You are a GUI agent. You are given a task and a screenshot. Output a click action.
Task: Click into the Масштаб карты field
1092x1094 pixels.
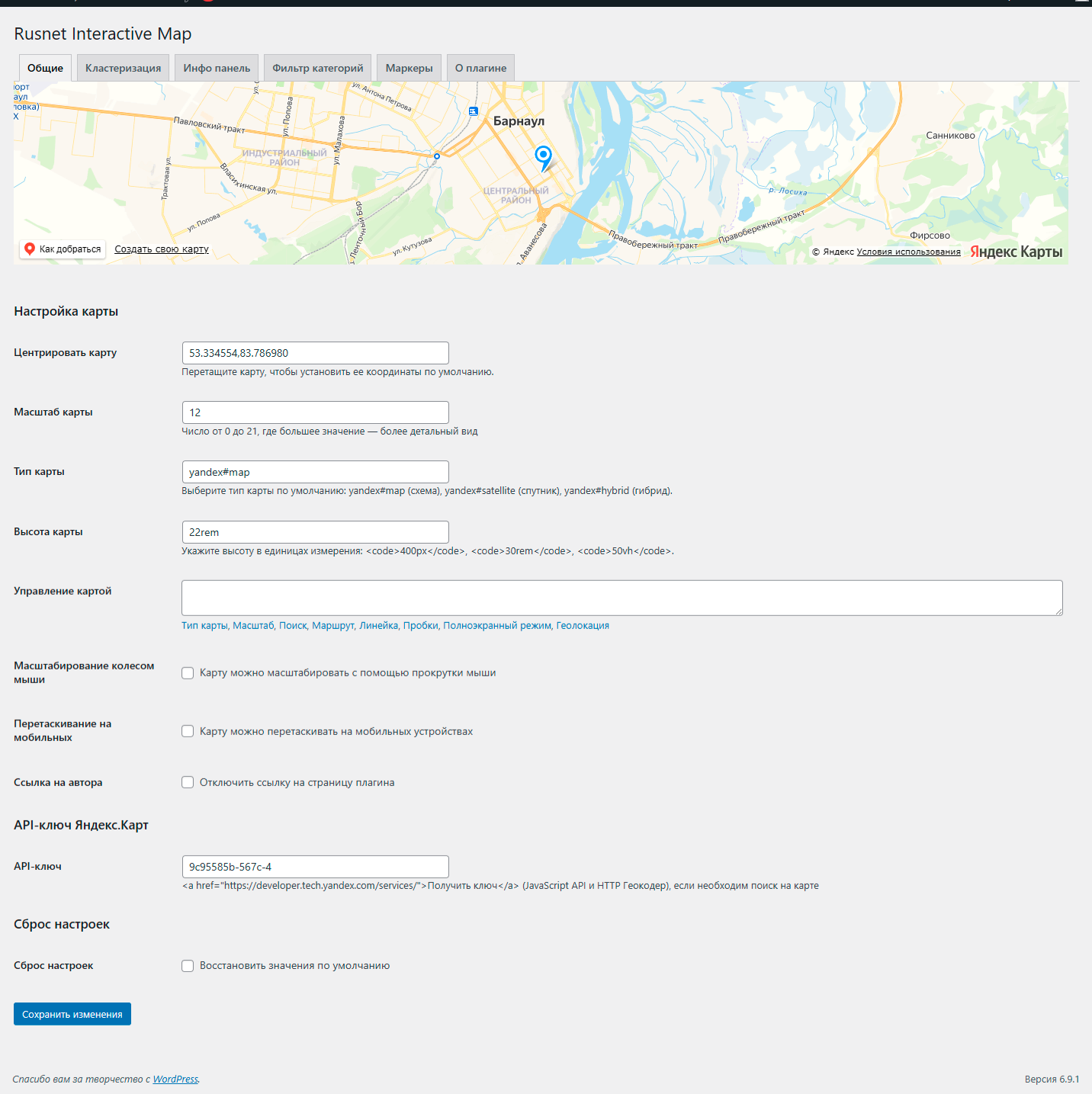tap(316, 412)
